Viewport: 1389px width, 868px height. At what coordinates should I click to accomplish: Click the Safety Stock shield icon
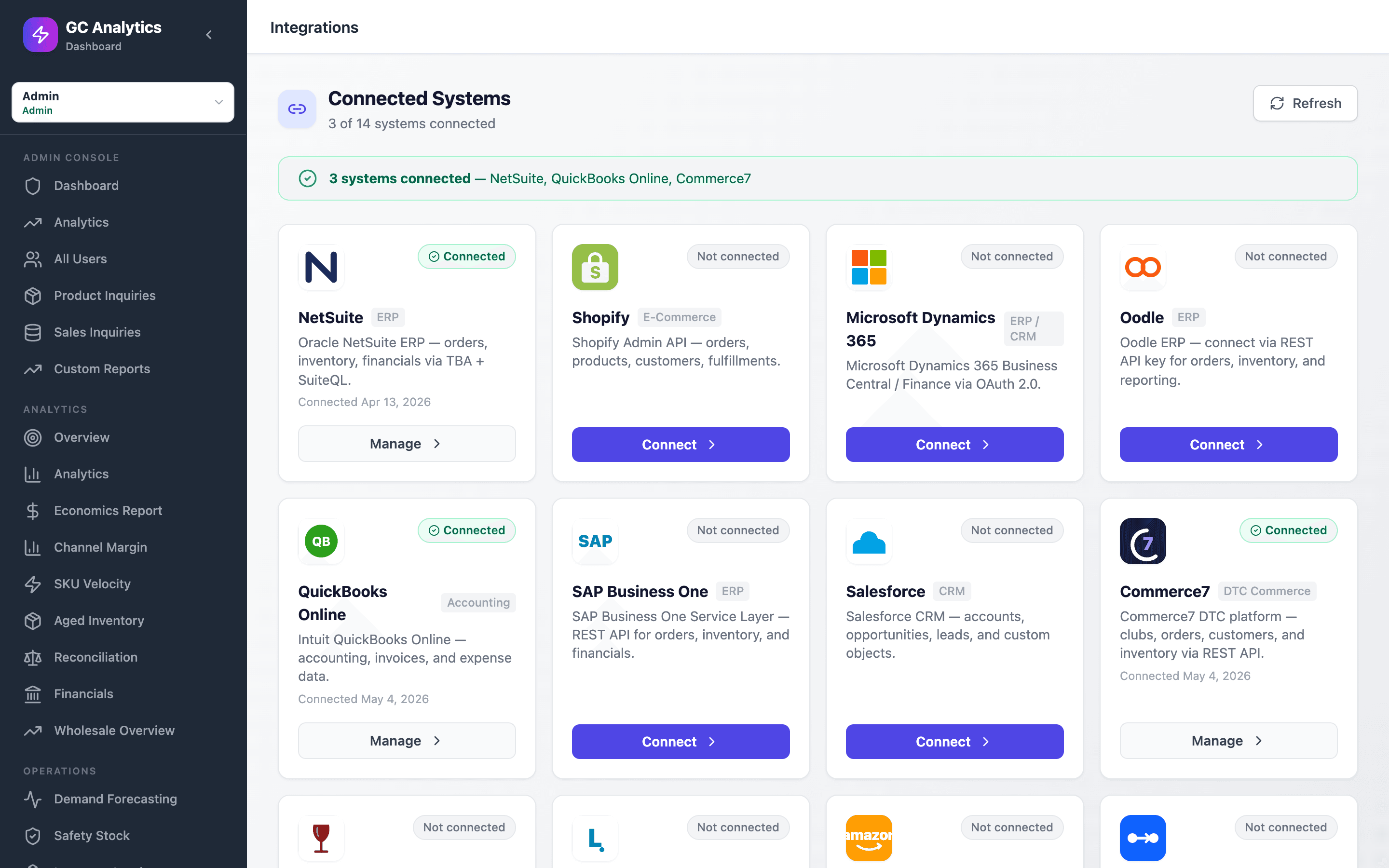point(33,836)
